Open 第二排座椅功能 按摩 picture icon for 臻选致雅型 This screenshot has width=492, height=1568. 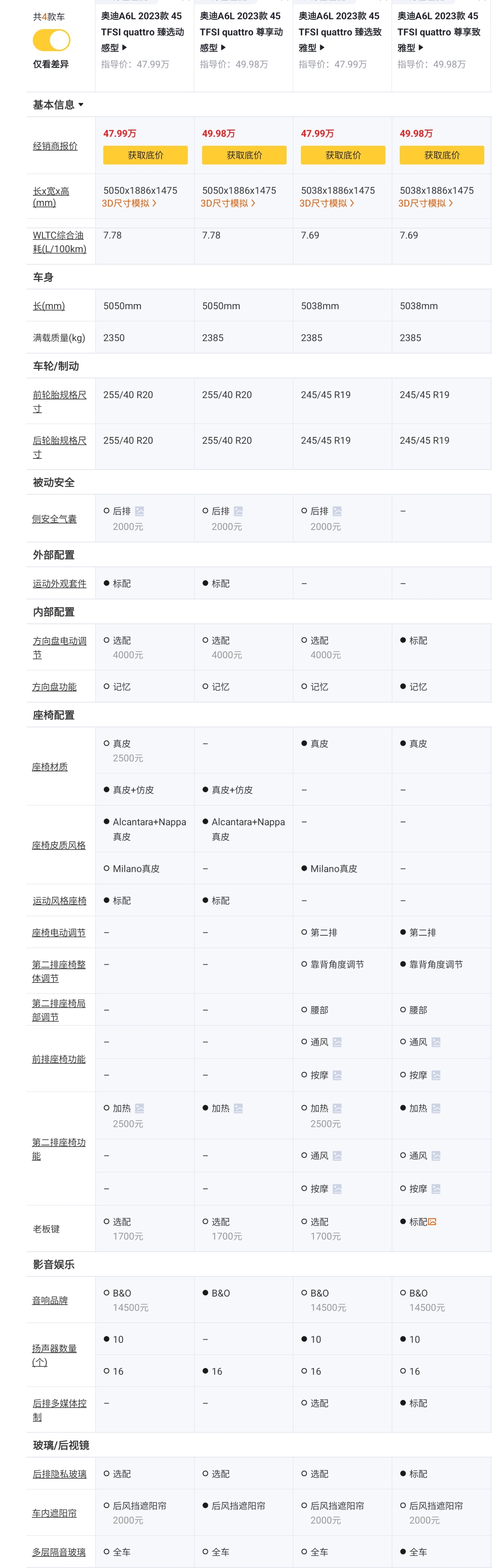337,1189
